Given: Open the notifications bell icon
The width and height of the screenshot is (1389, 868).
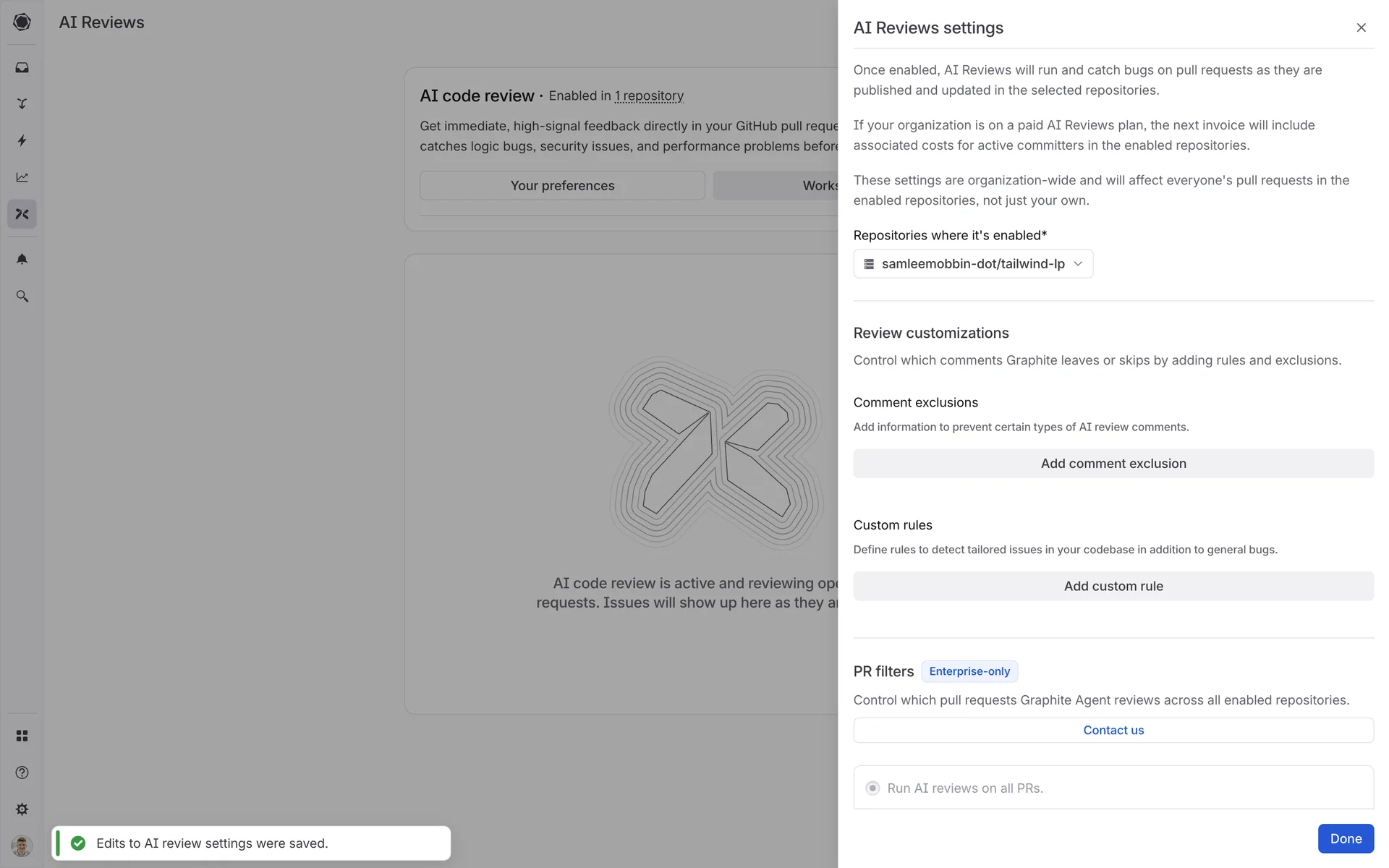Looking at the screenshot, I should click(x=22, y=259).
